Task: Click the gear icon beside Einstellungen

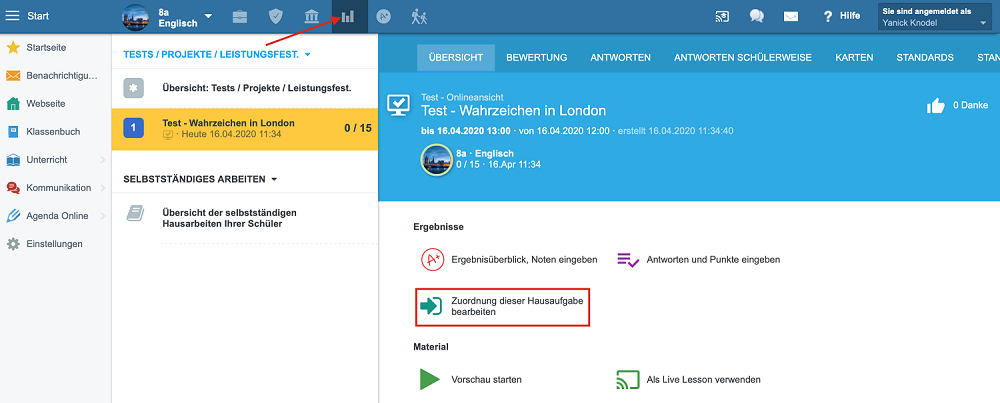Action: coord(13,244)
